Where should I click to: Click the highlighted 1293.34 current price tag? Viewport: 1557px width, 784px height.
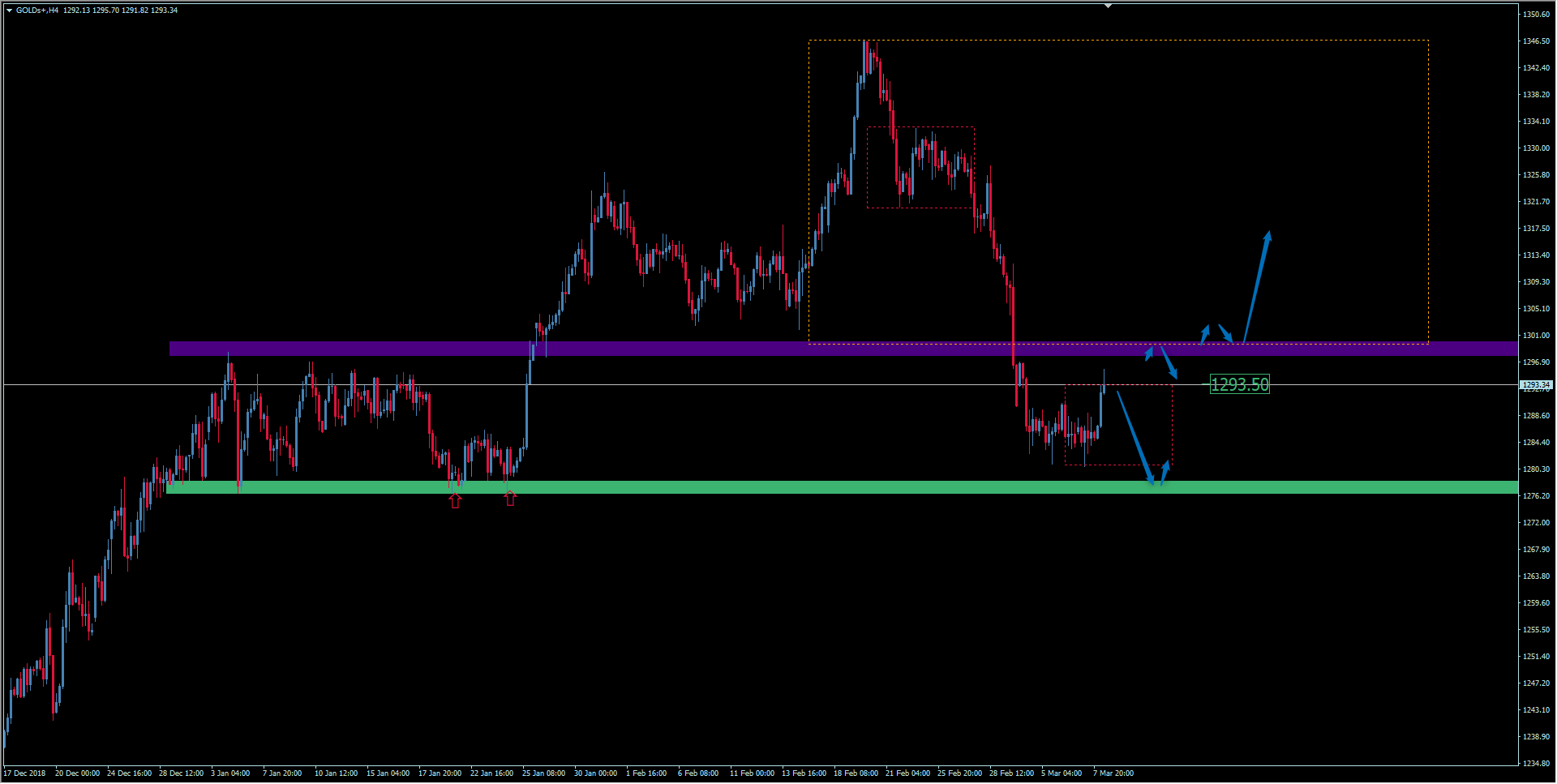tap(1535, 385)
